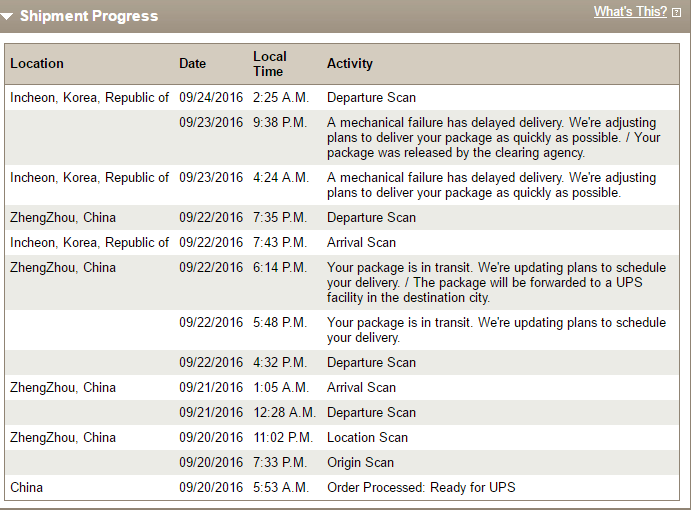
Task: Click the 09/24/2016 Departure Scan activity
Action: coord(372,97)
